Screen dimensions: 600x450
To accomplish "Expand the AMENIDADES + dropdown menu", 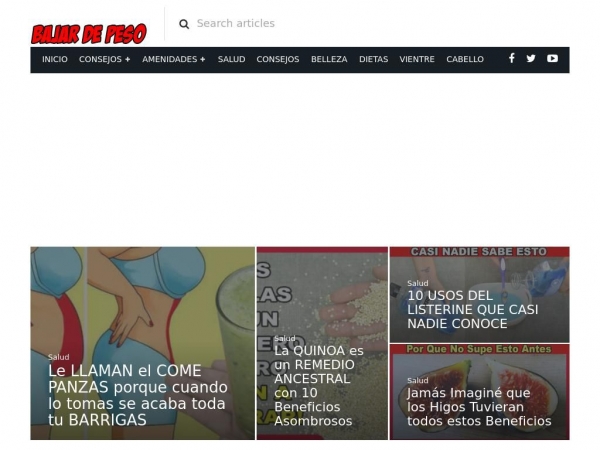I will 174,59.
